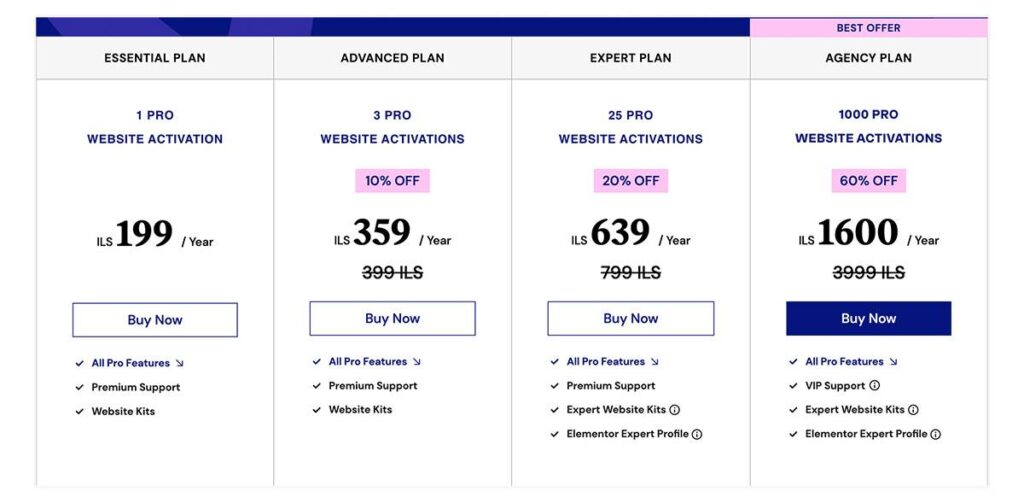Select the Essential Plan column header
The image size is (1024, 503).
[x=155, y=58]
